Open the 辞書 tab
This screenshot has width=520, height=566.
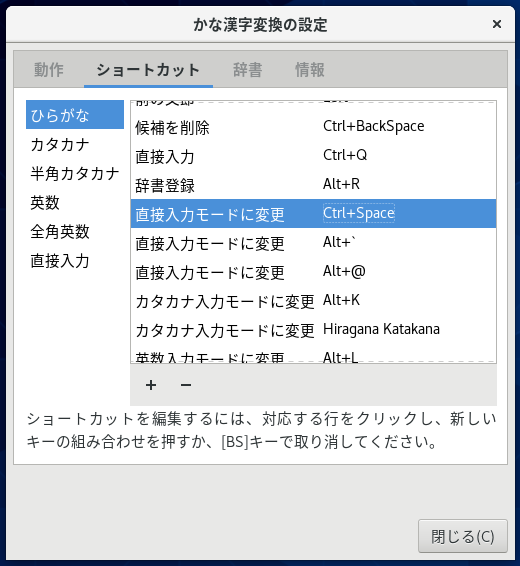click(x=248, y=69)
